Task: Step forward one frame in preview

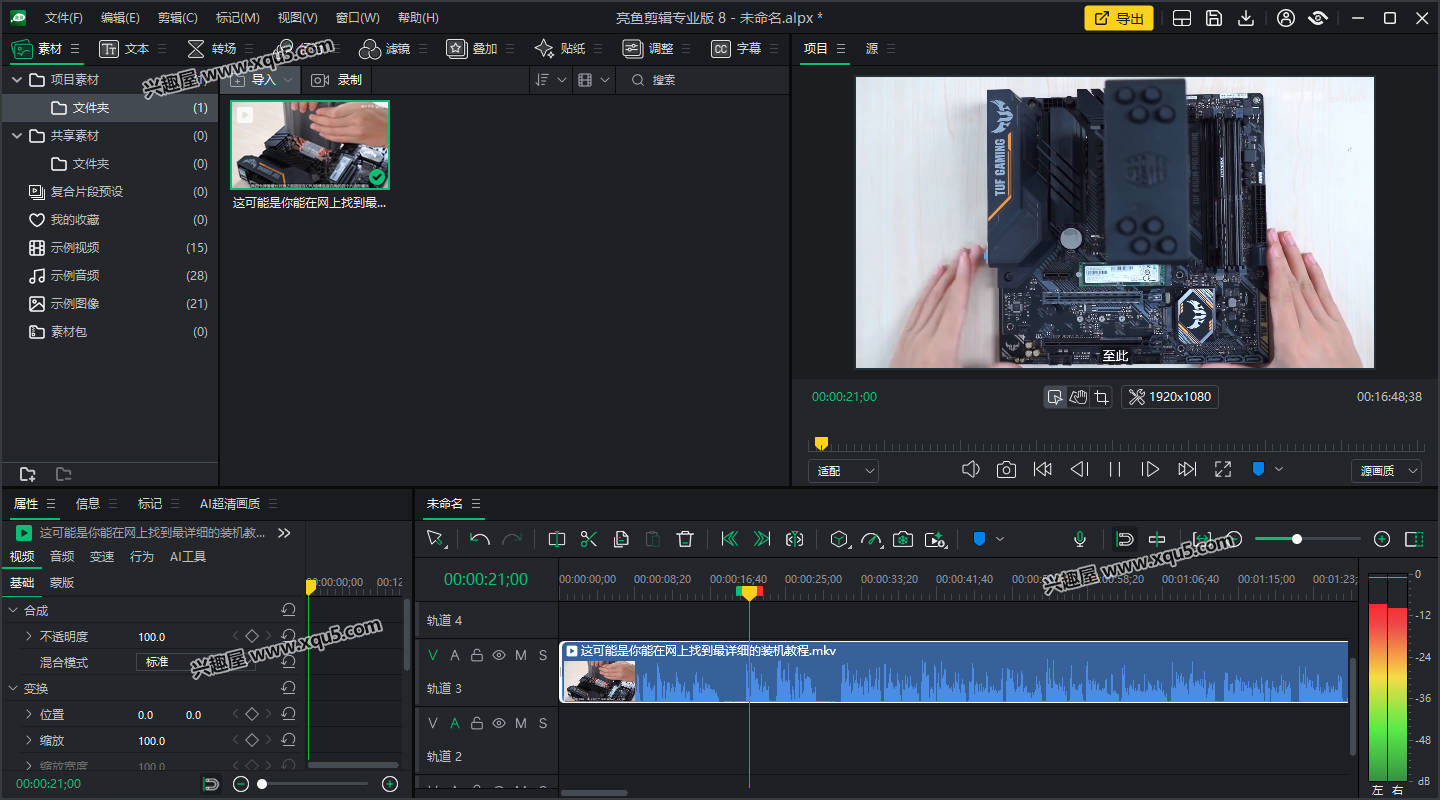Action: pos(1151,469)
